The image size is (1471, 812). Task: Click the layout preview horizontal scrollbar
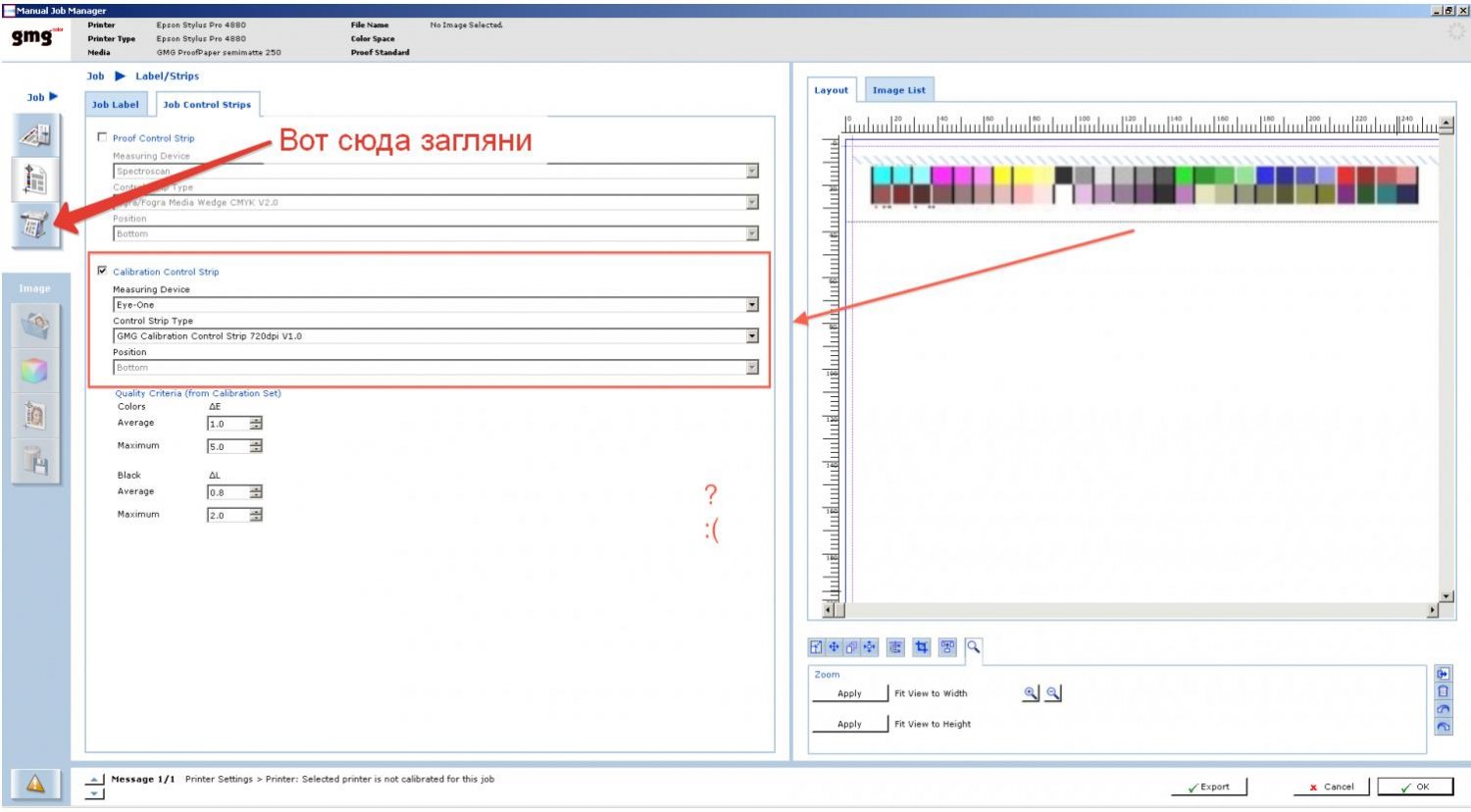coord(1130,611)
